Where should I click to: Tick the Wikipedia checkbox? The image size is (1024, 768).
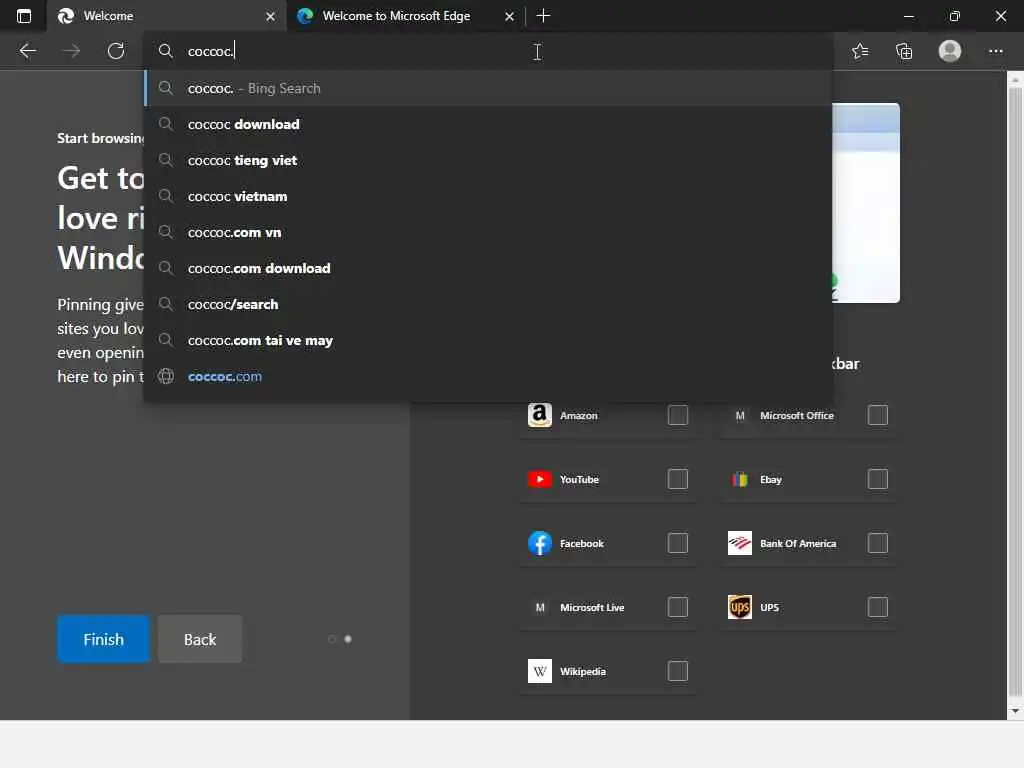(678, 671)
